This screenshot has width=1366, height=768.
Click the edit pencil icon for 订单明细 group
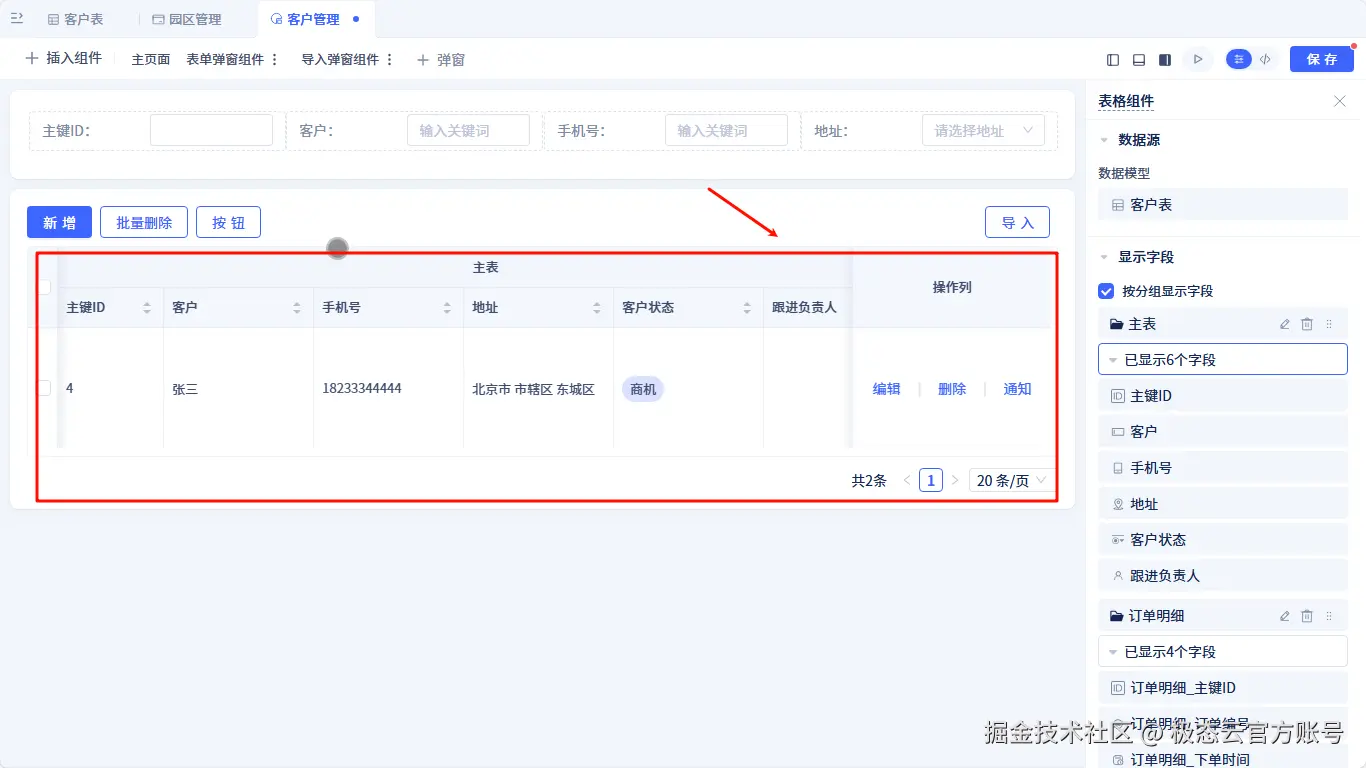(x=1285, y=616)
